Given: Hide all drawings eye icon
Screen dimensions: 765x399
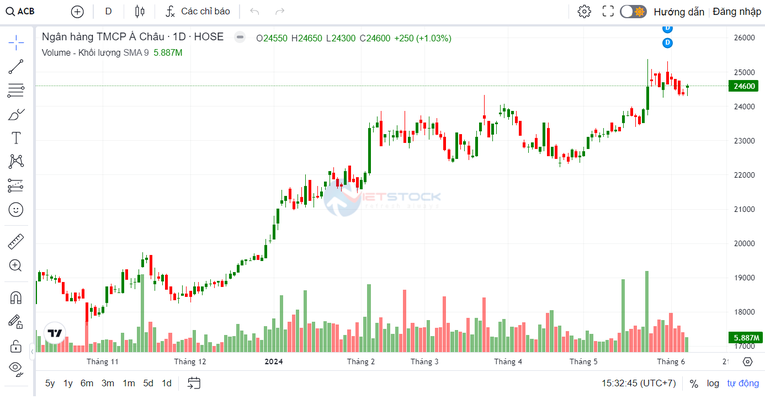Looking at the screenshot, I should [16, 369].
